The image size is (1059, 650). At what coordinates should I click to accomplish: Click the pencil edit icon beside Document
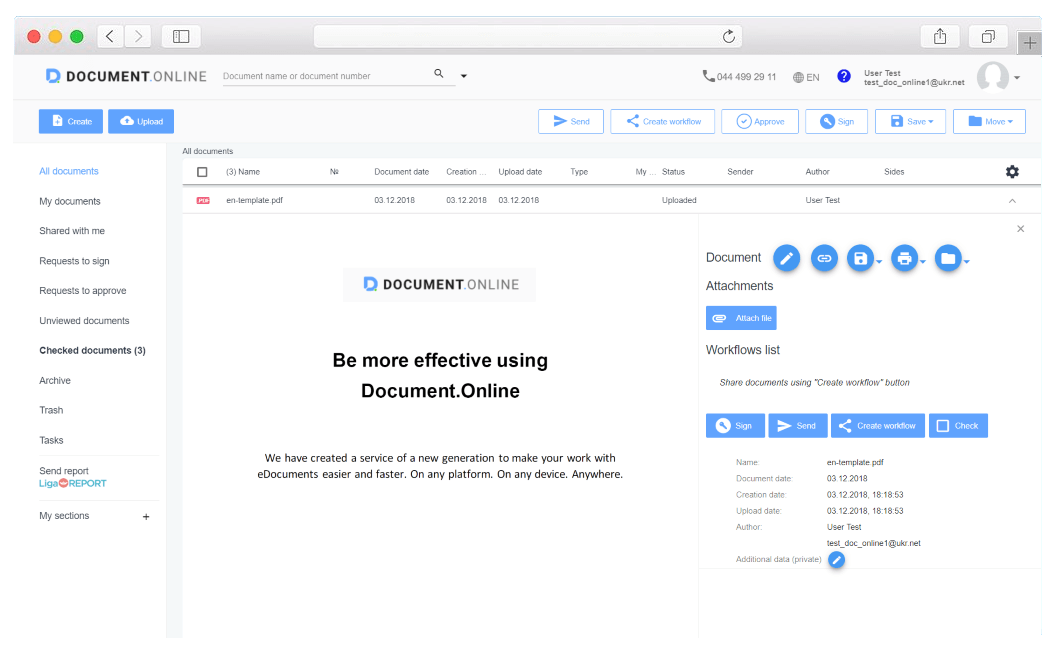[787, 259]
